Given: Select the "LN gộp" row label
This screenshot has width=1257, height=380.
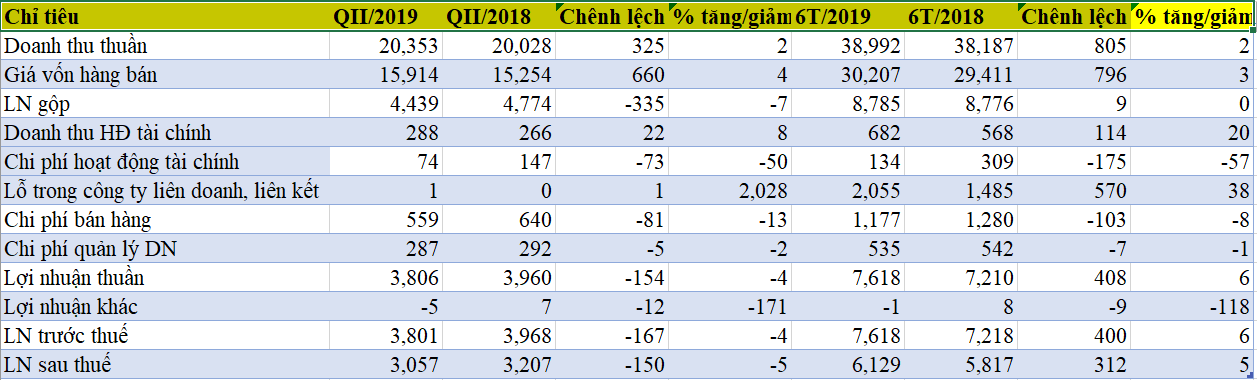Looking at the screenshot, I should [166, 103].
